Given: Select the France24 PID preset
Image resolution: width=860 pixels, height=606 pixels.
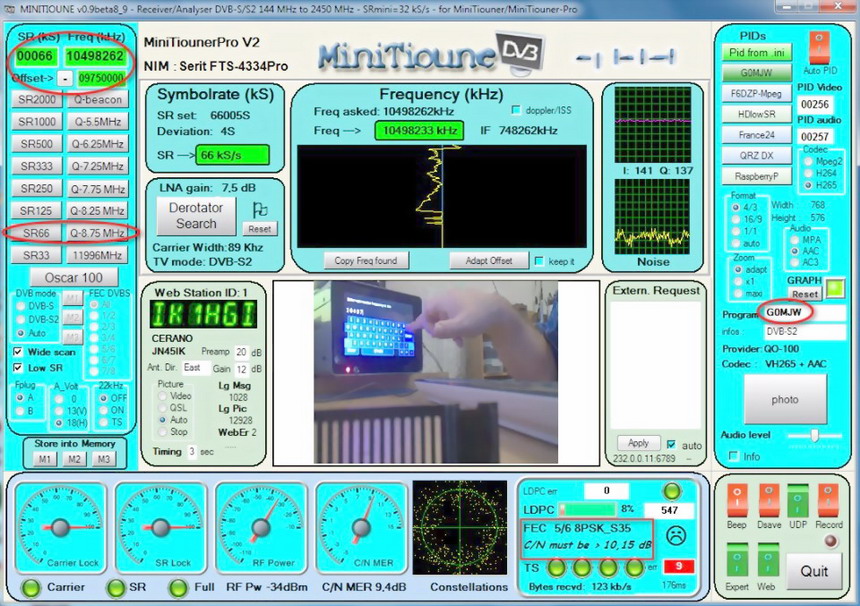Looking at the screenshot, I should coord(756,134).
